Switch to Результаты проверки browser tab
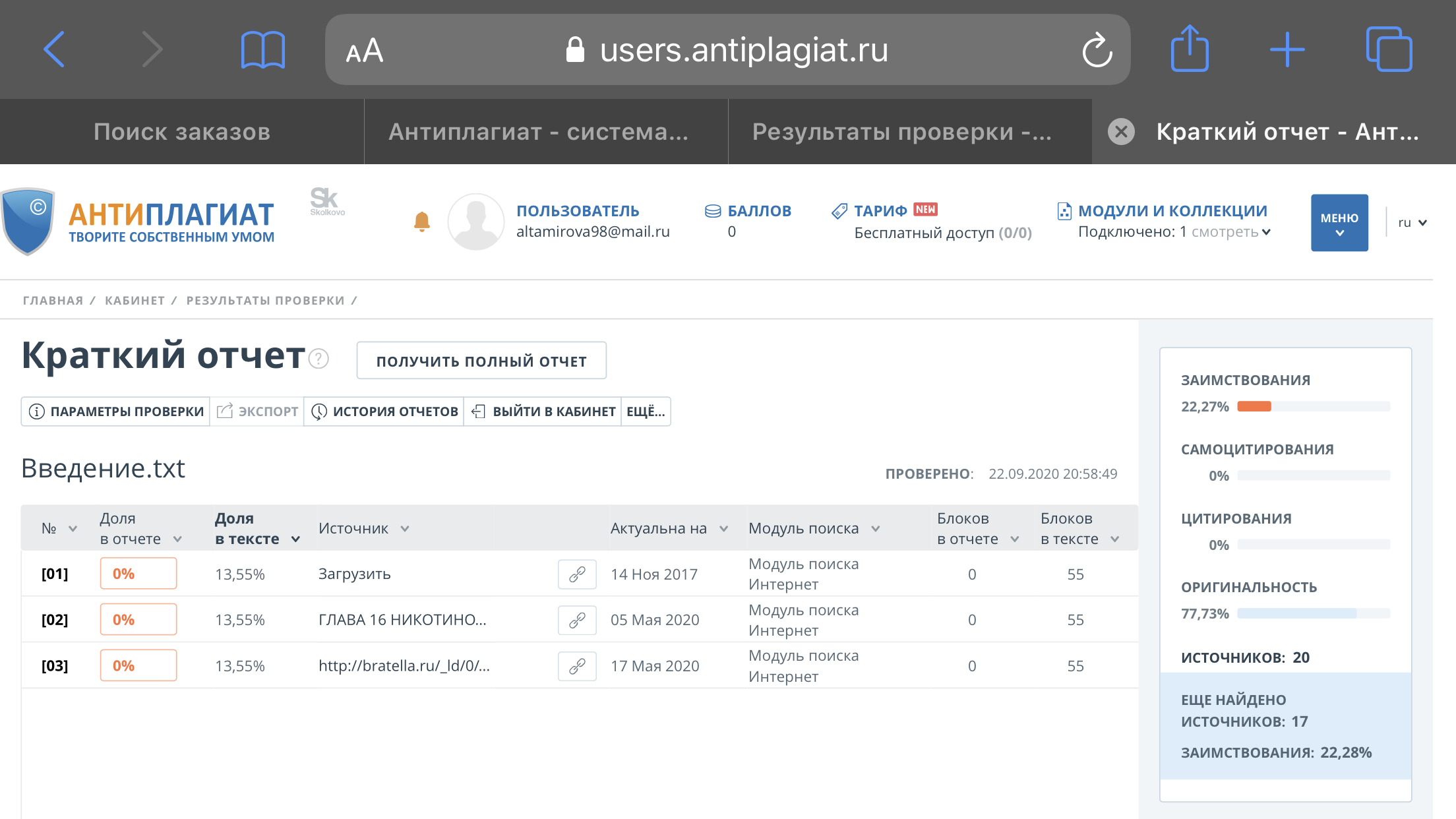 coord(901,132)
